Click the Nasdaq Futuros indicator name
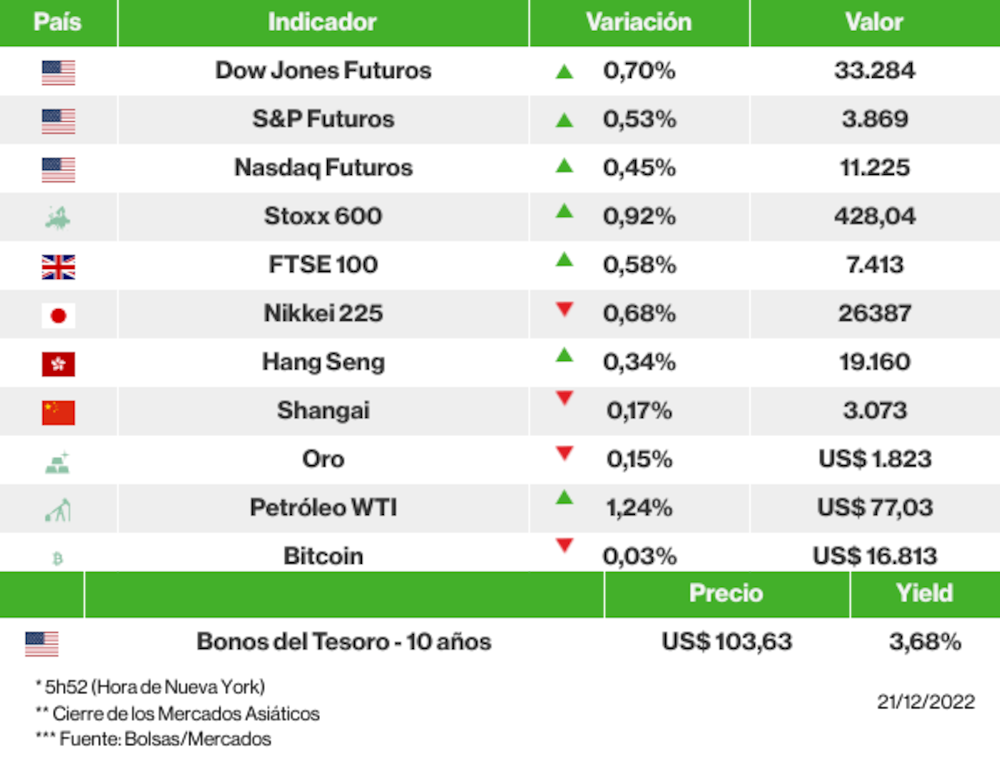Viewport: 1000px width, 784px height. tap(323, 168)
